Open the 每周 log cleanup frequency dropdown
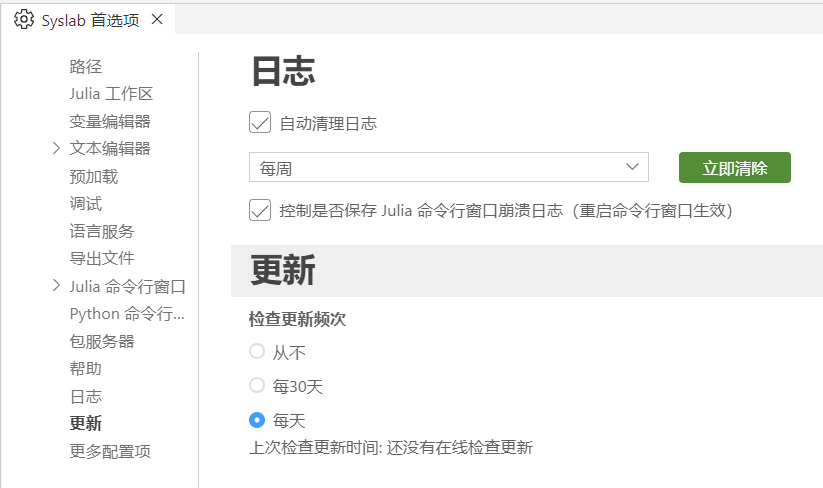Image resolution: width=823 pixels, height=488 pixels. pos(449,167)
